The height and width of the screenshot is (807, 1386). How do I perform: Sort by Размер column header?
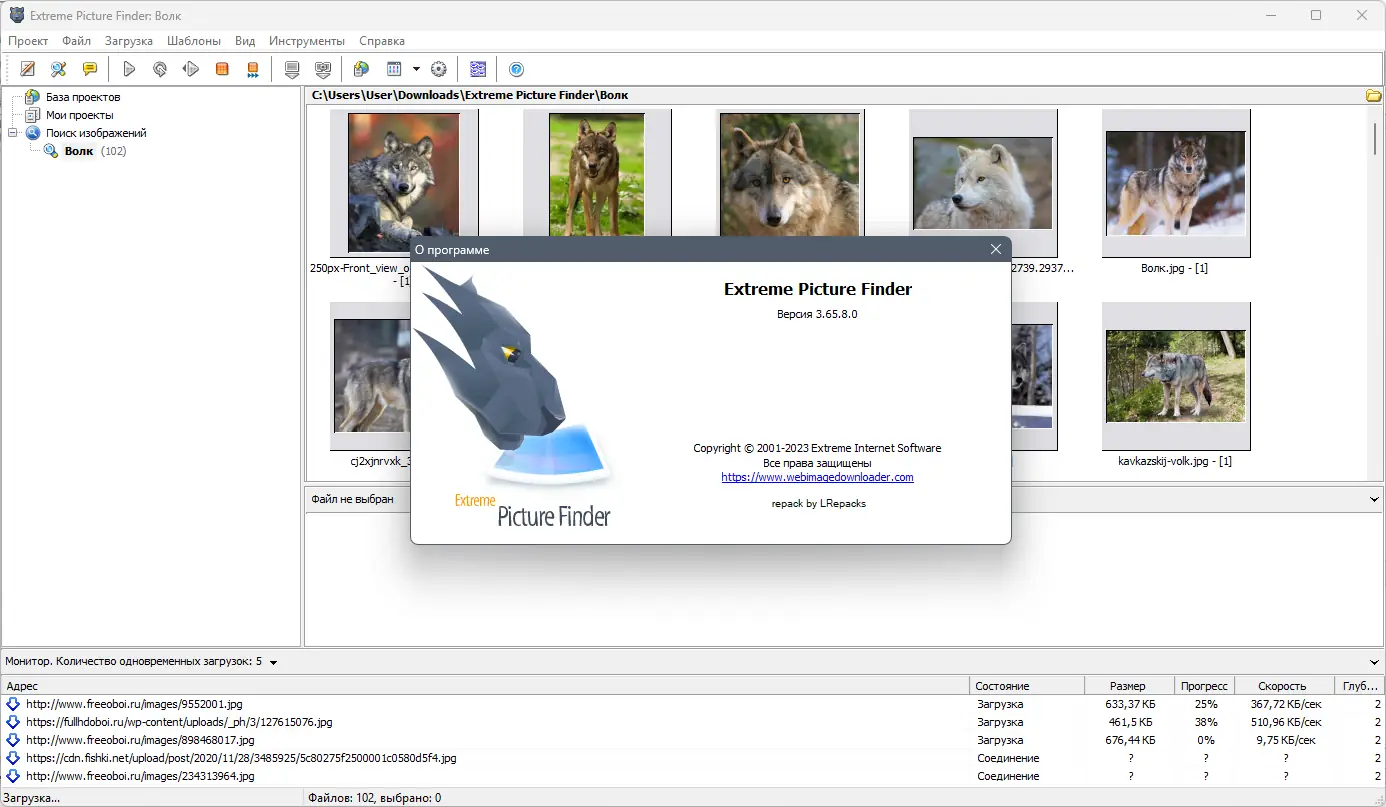[1129, 686]
